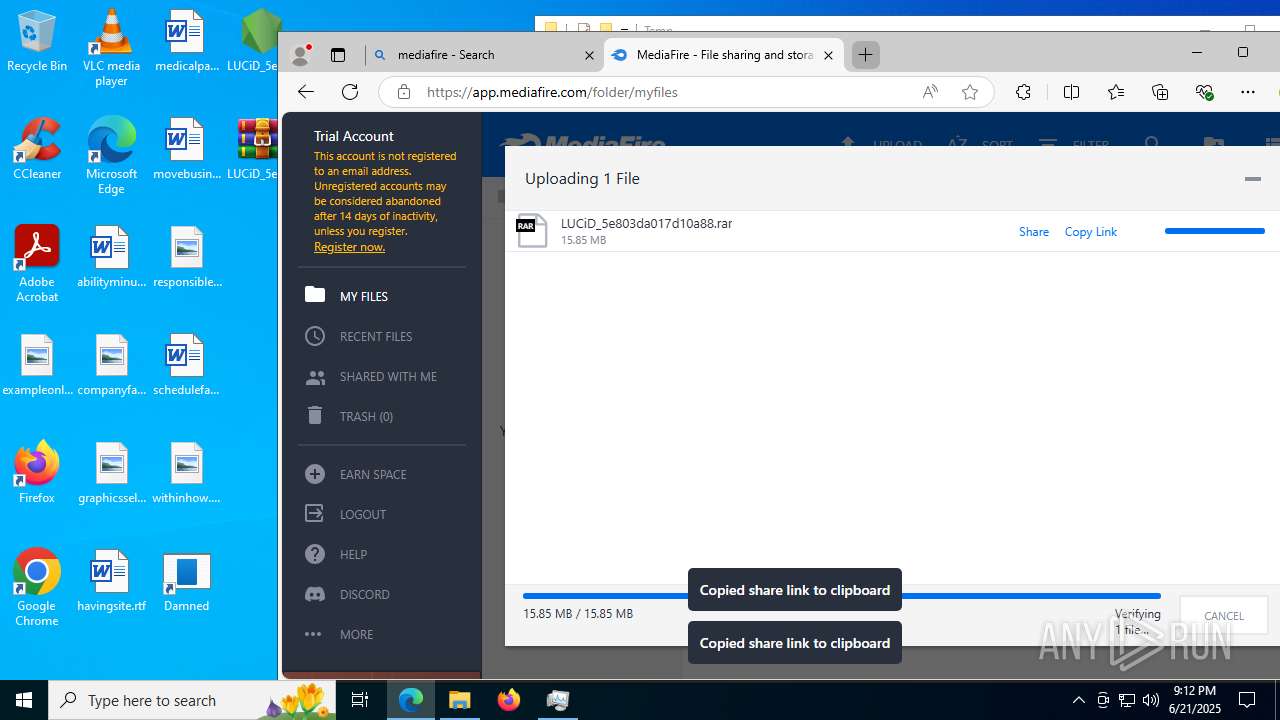1280x720 pixels.
Task: Select the Damned desktop shortcut
Action: pyautogui.click(x=186, y=581)
